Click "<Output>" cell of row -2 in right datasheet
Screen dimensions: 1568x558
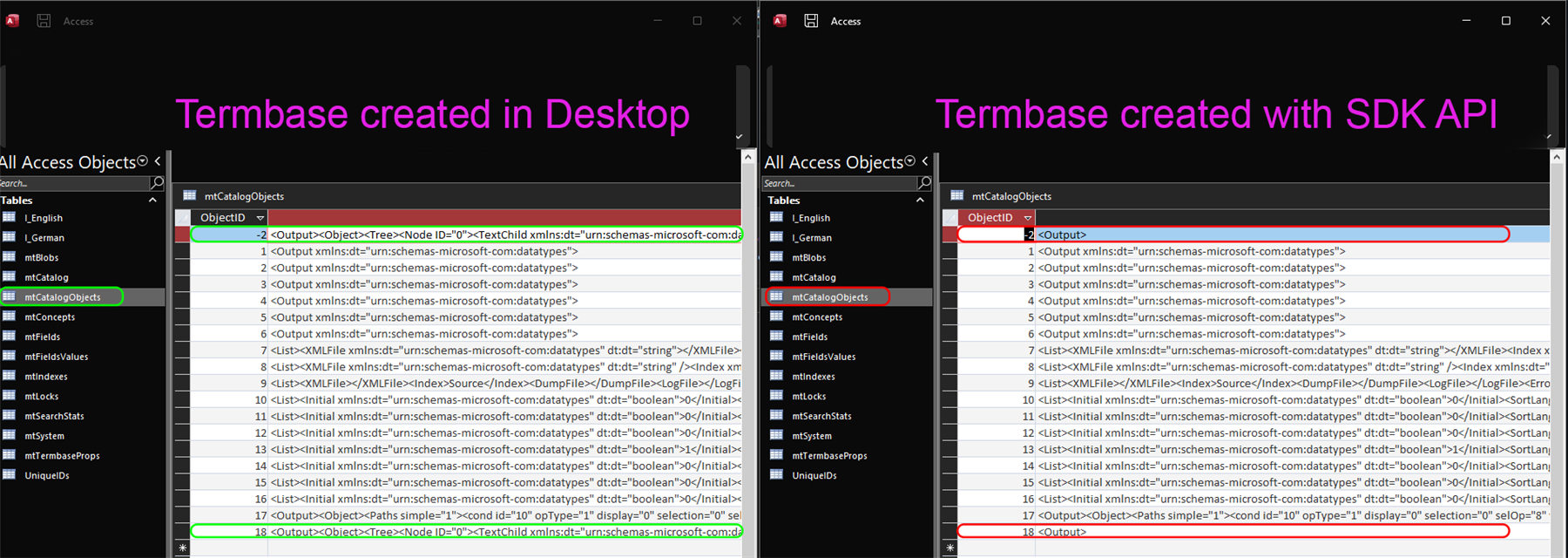pos(1292,235)
